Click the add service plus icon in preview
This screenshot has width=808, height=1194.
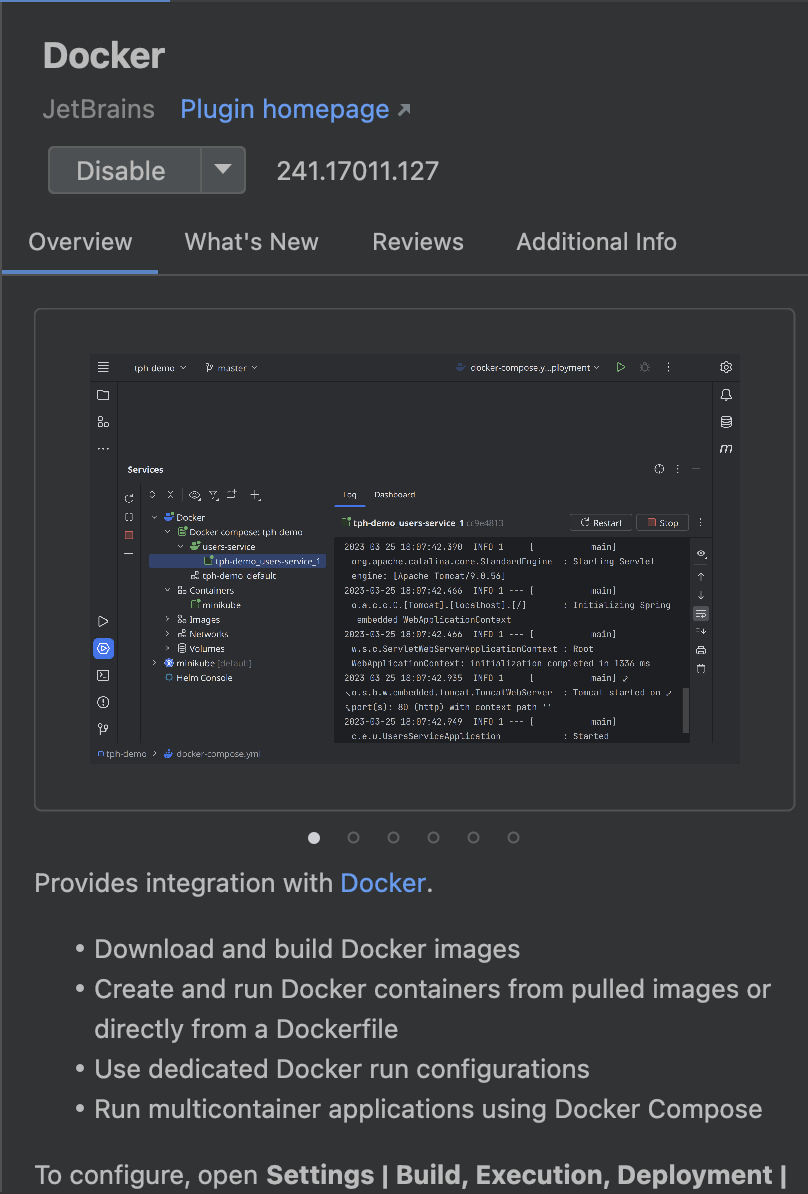click(255, 495)
